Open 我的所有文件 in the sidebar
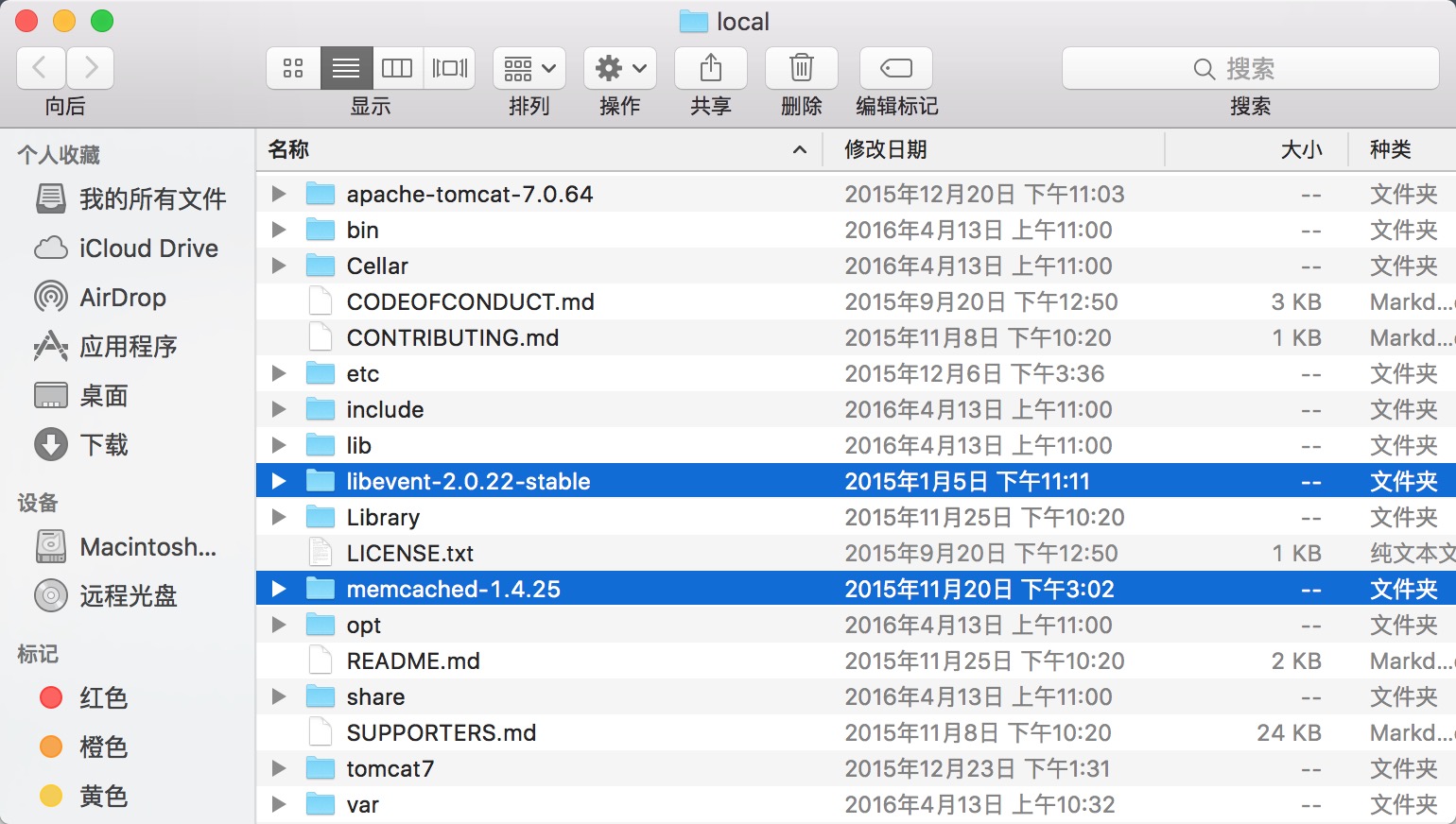 (131, 198)
